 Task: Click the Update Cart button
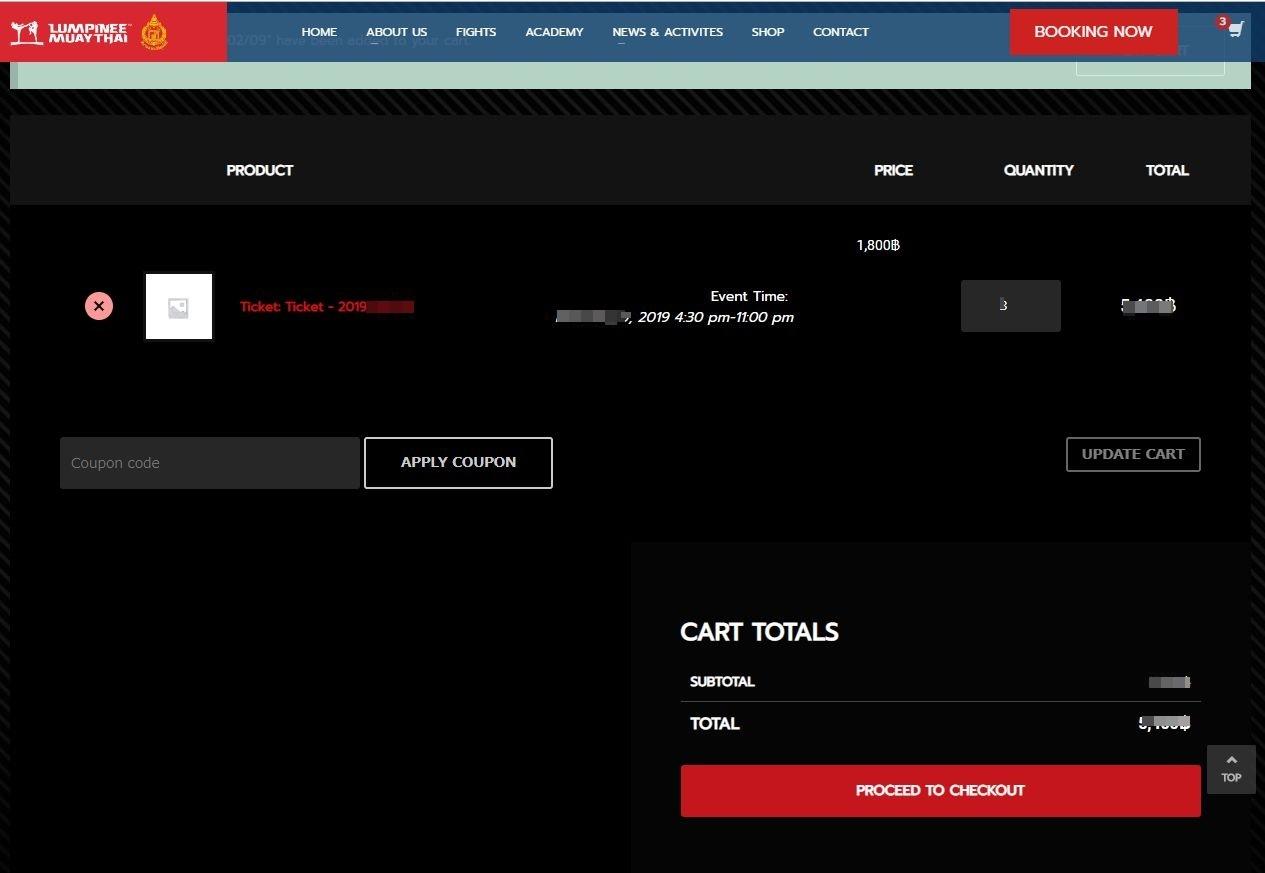[x=1133, y=454]
